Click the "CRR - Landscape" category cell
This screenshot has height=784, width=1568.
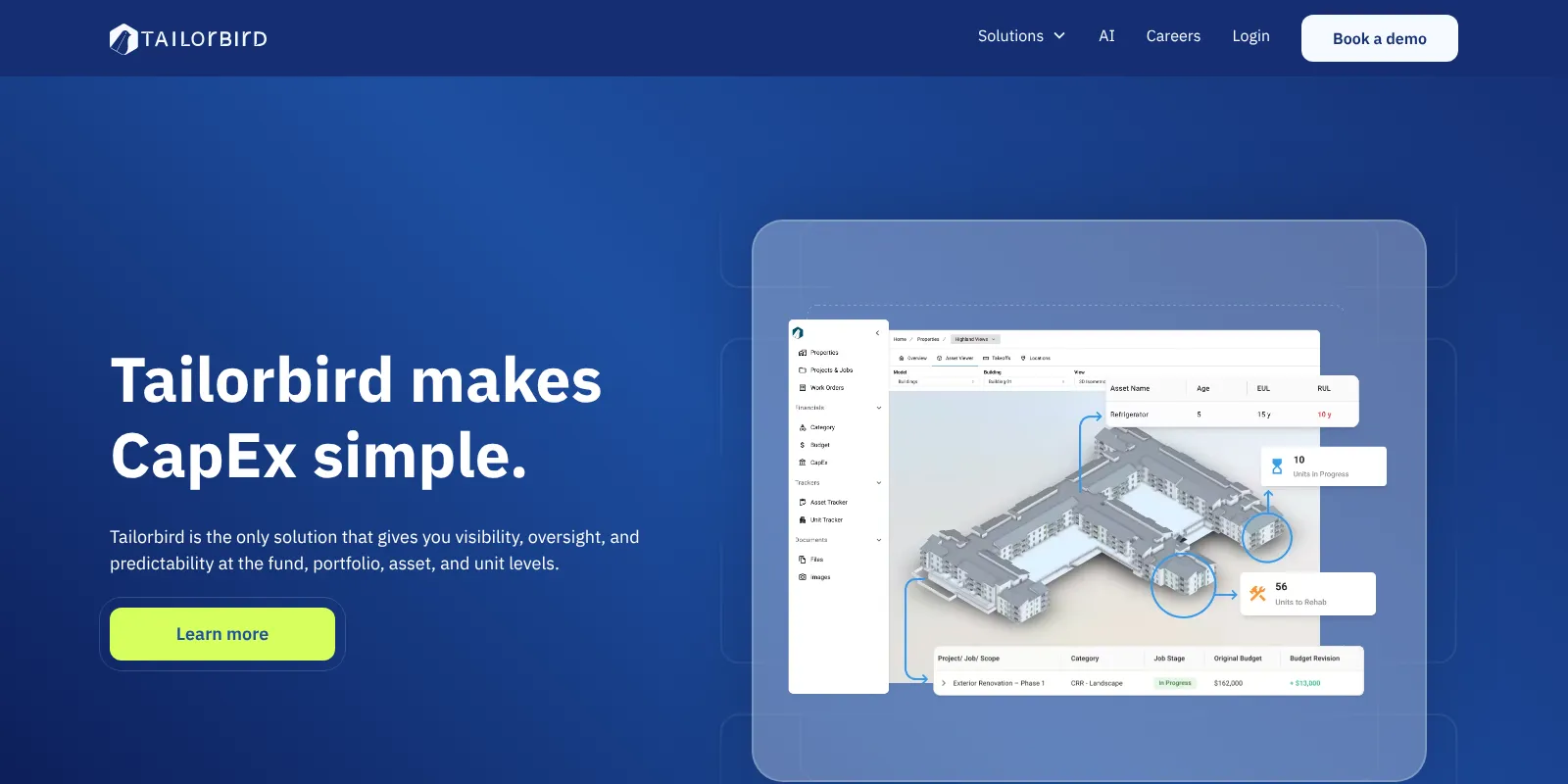(x=1097, y=683)
